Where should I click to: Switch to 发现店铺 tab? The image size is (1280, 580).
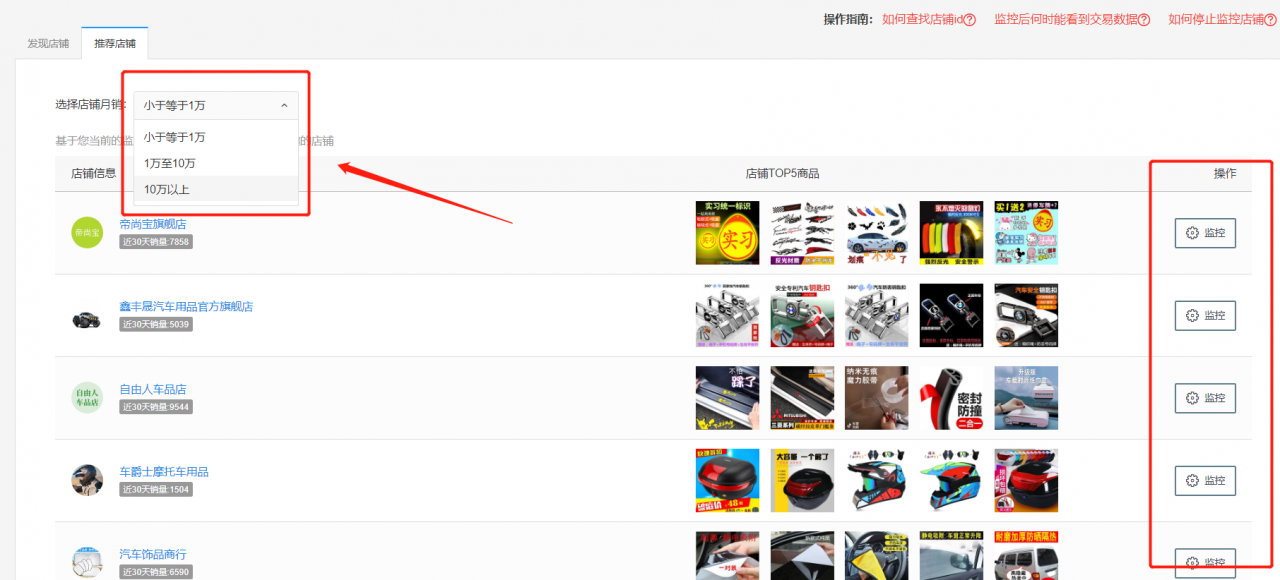click(x=48, y=44)
